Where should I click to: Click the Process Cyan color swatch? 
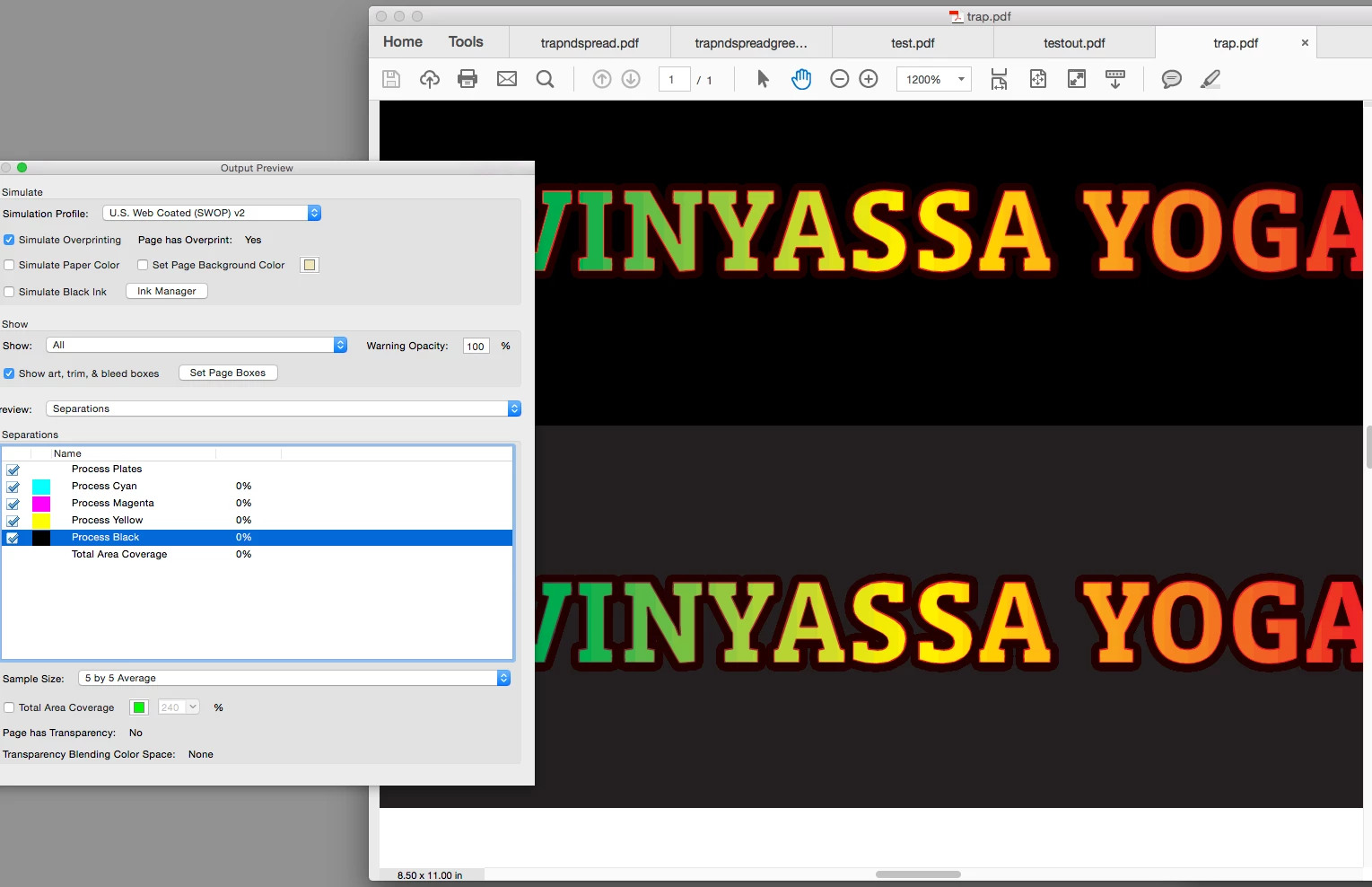coord(41,487)
